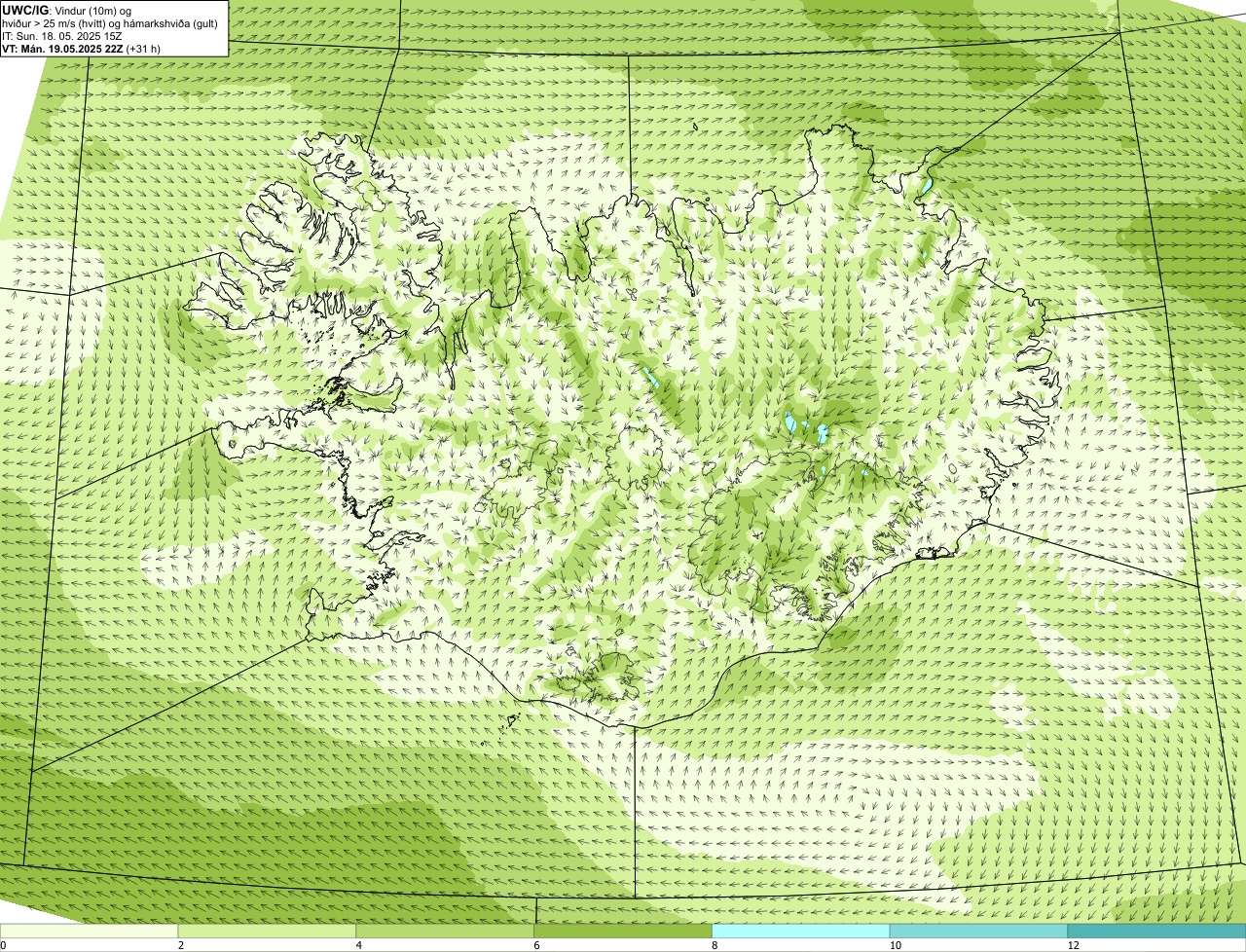Click the "UWC/IG: Vindur (10m) og" title line
This screenshot has height=952, width=1246.
67,11
